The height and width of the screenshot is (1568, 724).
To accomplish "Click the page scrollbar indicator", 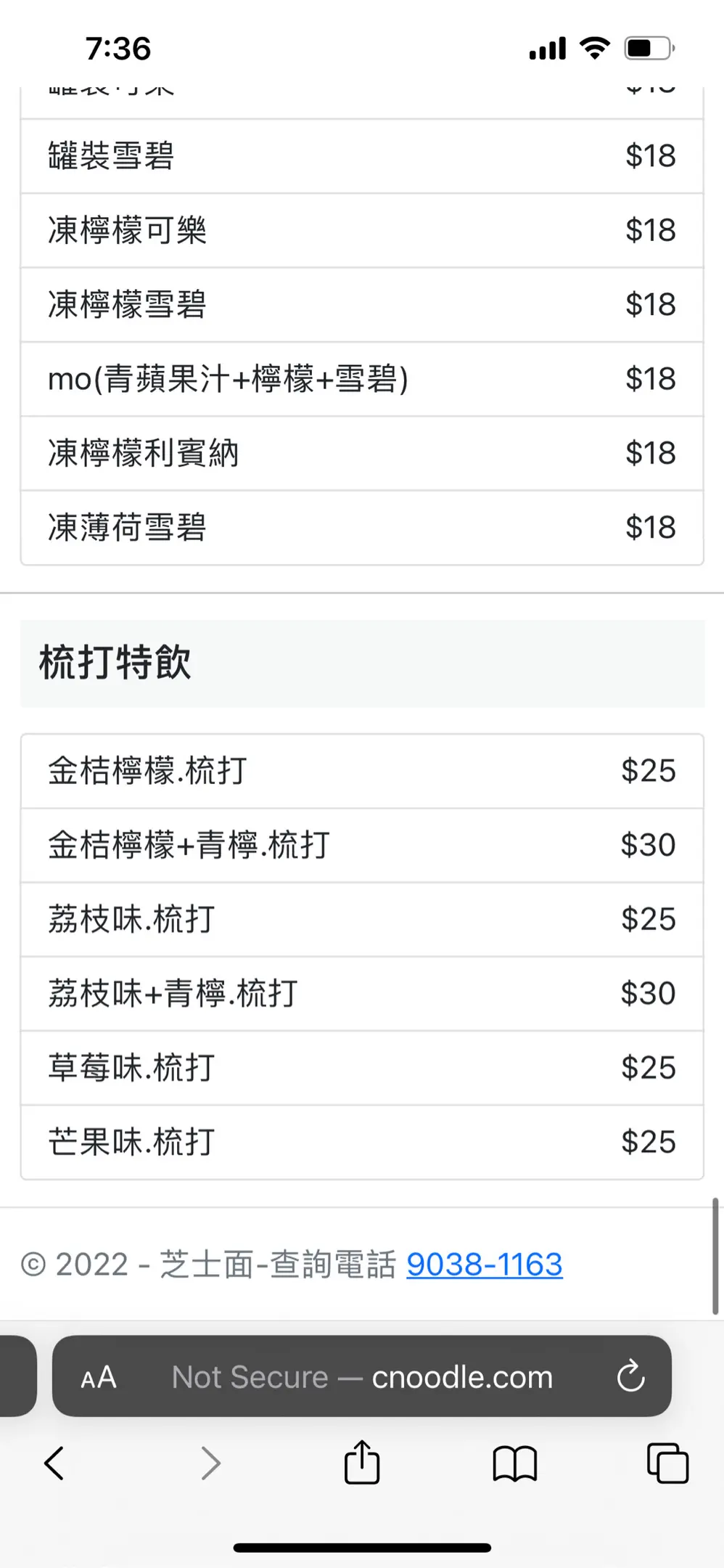I will [715, 1256].
